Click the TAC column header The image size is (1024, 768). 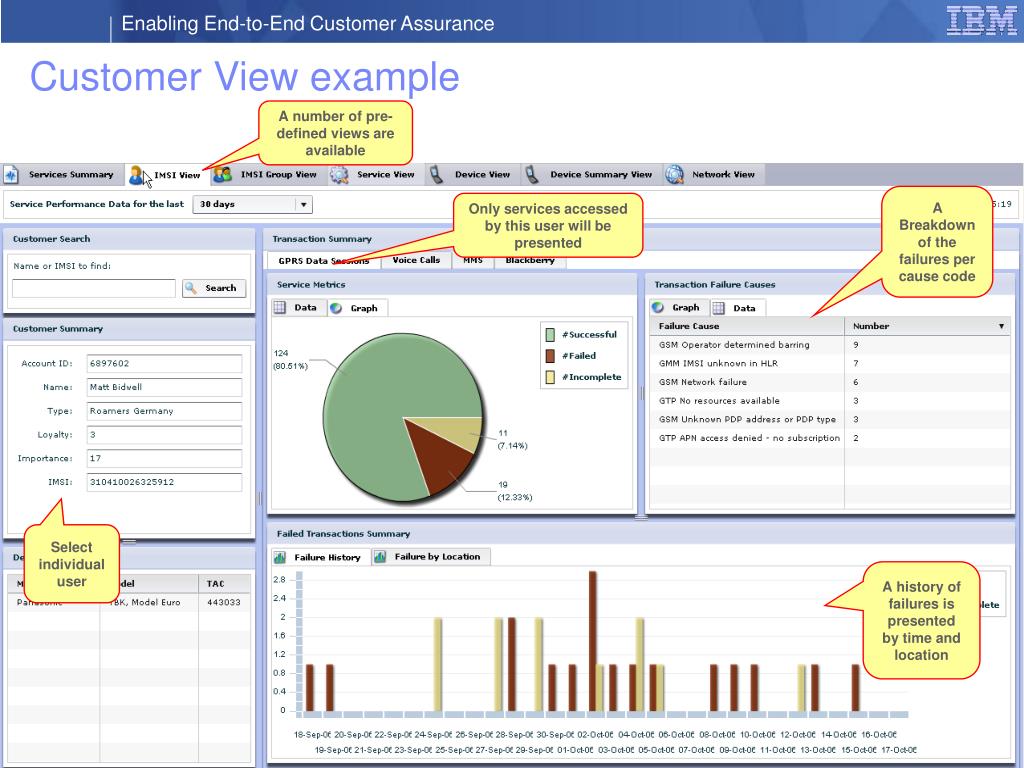(224, 584)
